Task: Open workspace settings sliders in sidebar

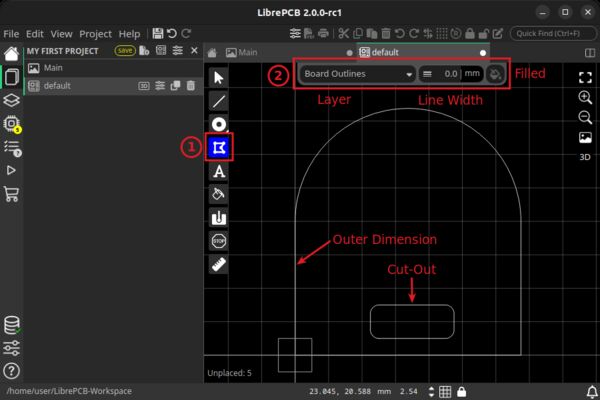Action: pos(11,348)
